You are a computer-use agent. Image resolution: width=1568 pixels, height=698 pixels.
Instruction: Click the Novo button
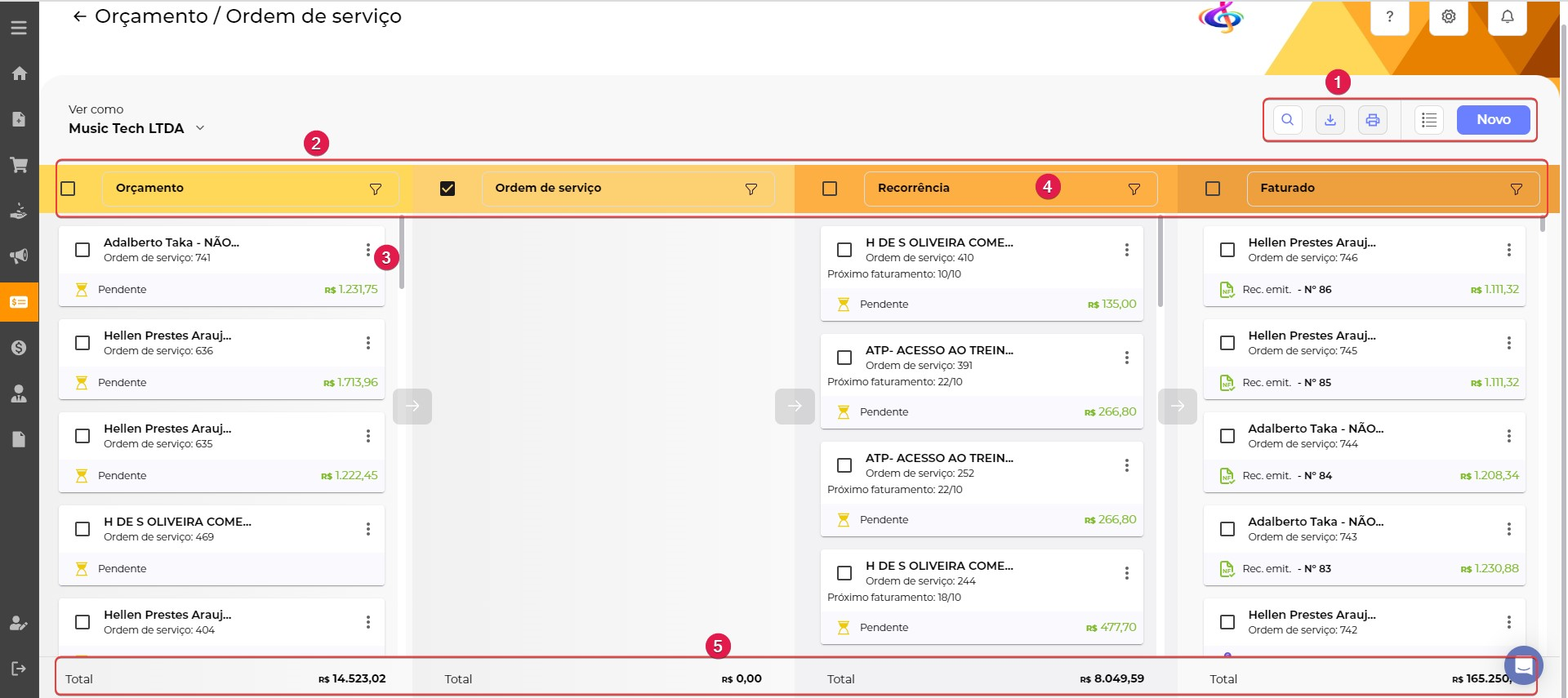(1493, 120)
